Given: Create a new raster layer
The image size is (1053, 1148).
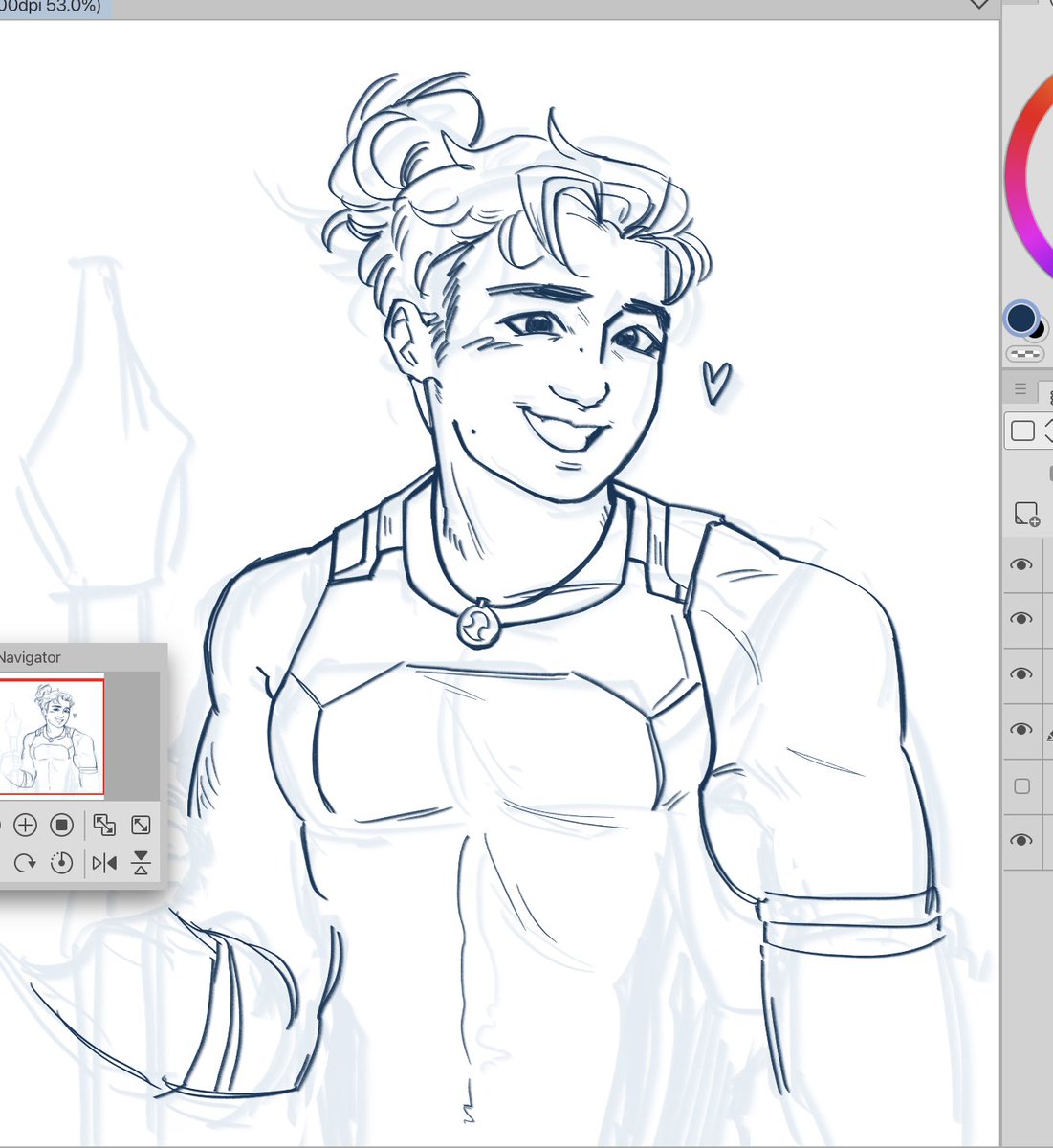Looking at the screenshot, I should click(x=1026, y=514).
